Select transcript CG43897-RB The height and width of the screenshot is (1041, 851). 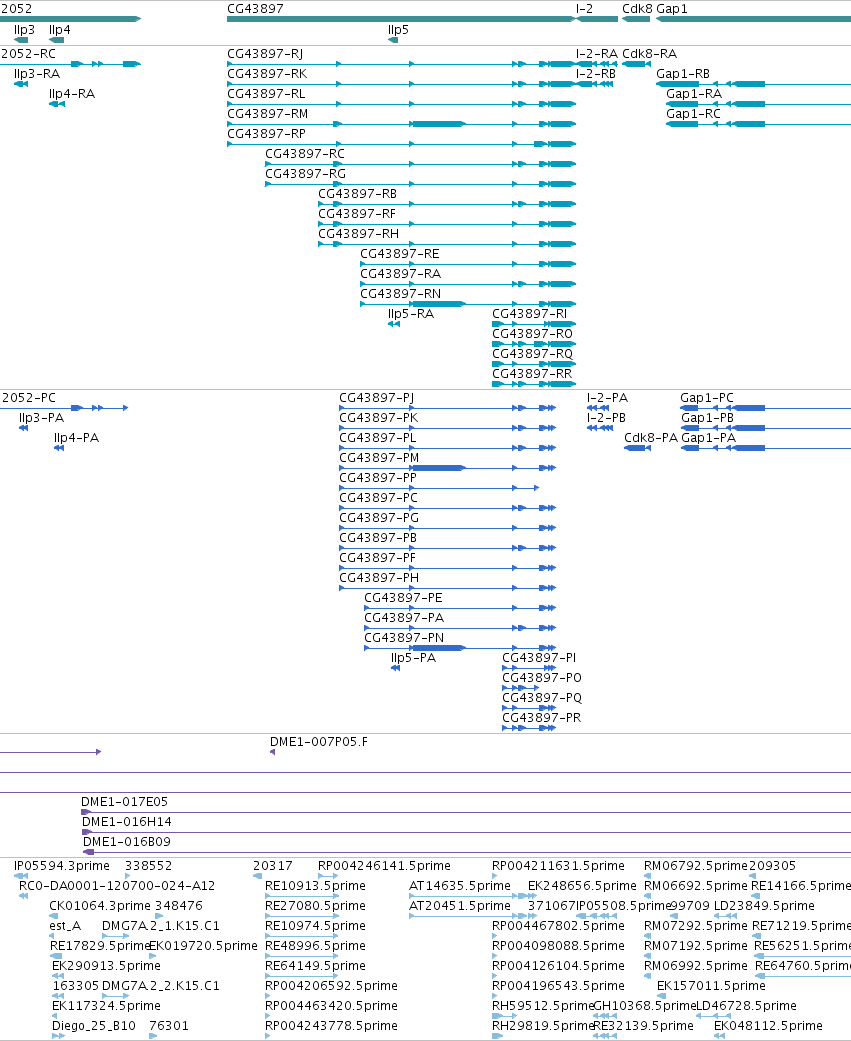[x=447, y=204]
